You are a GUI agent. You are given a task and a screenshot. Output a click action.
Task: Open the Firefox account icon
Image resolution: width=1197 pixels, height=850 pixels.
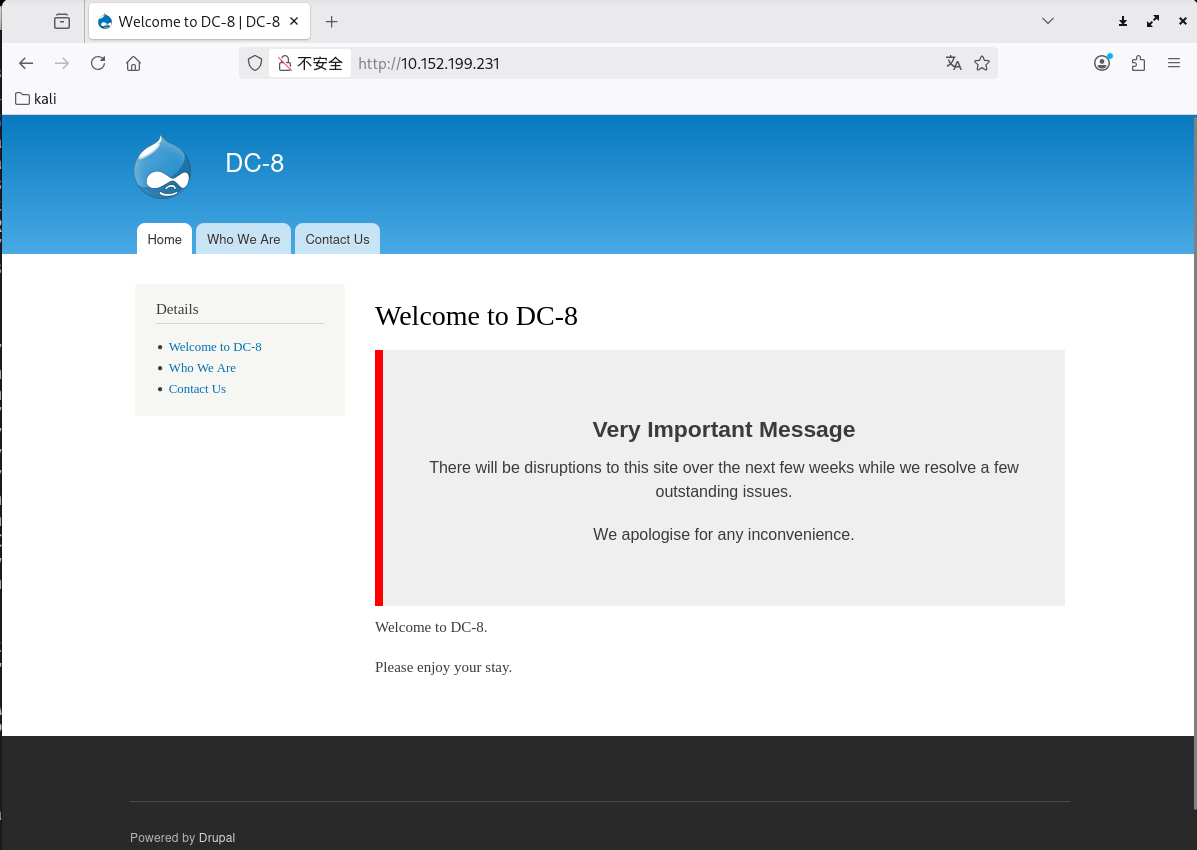pos(1102,63)
